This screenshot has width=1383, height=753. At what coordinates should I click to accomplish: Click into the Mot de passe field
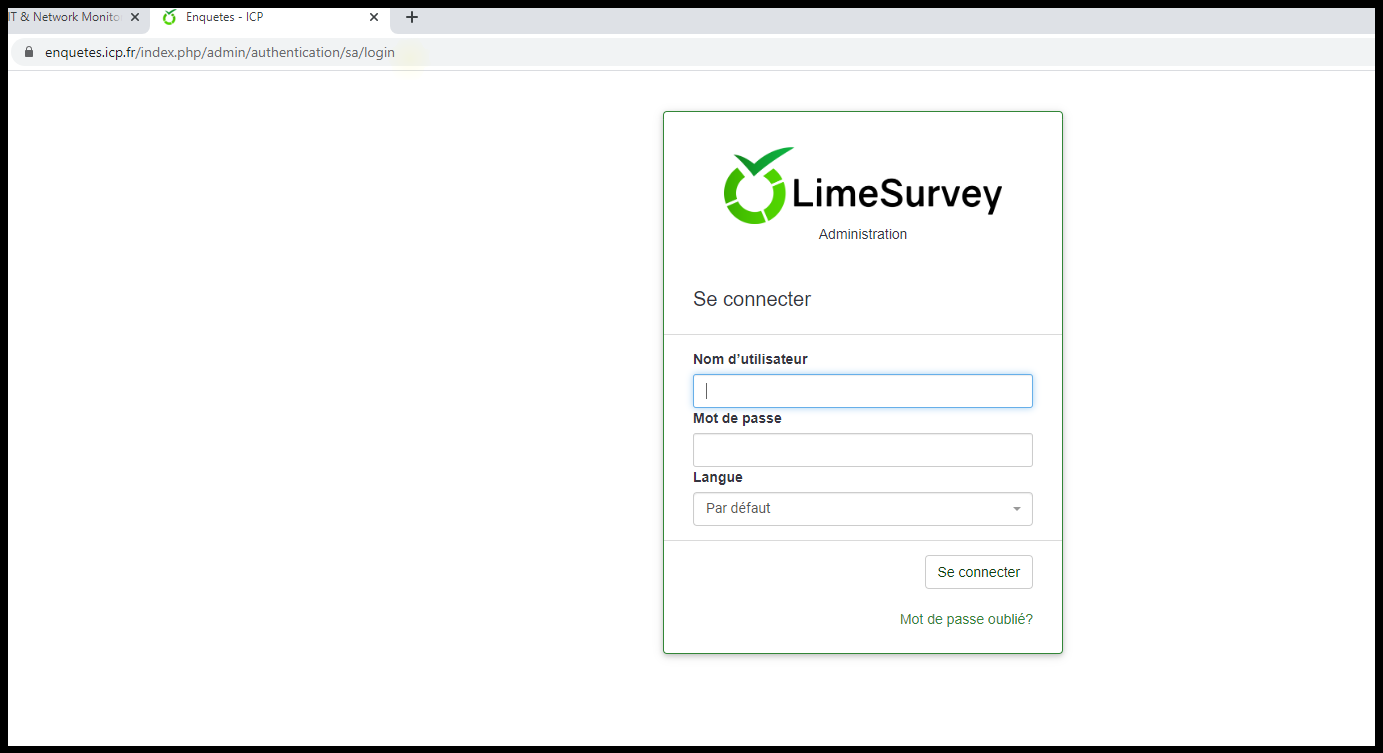point(862,450)
